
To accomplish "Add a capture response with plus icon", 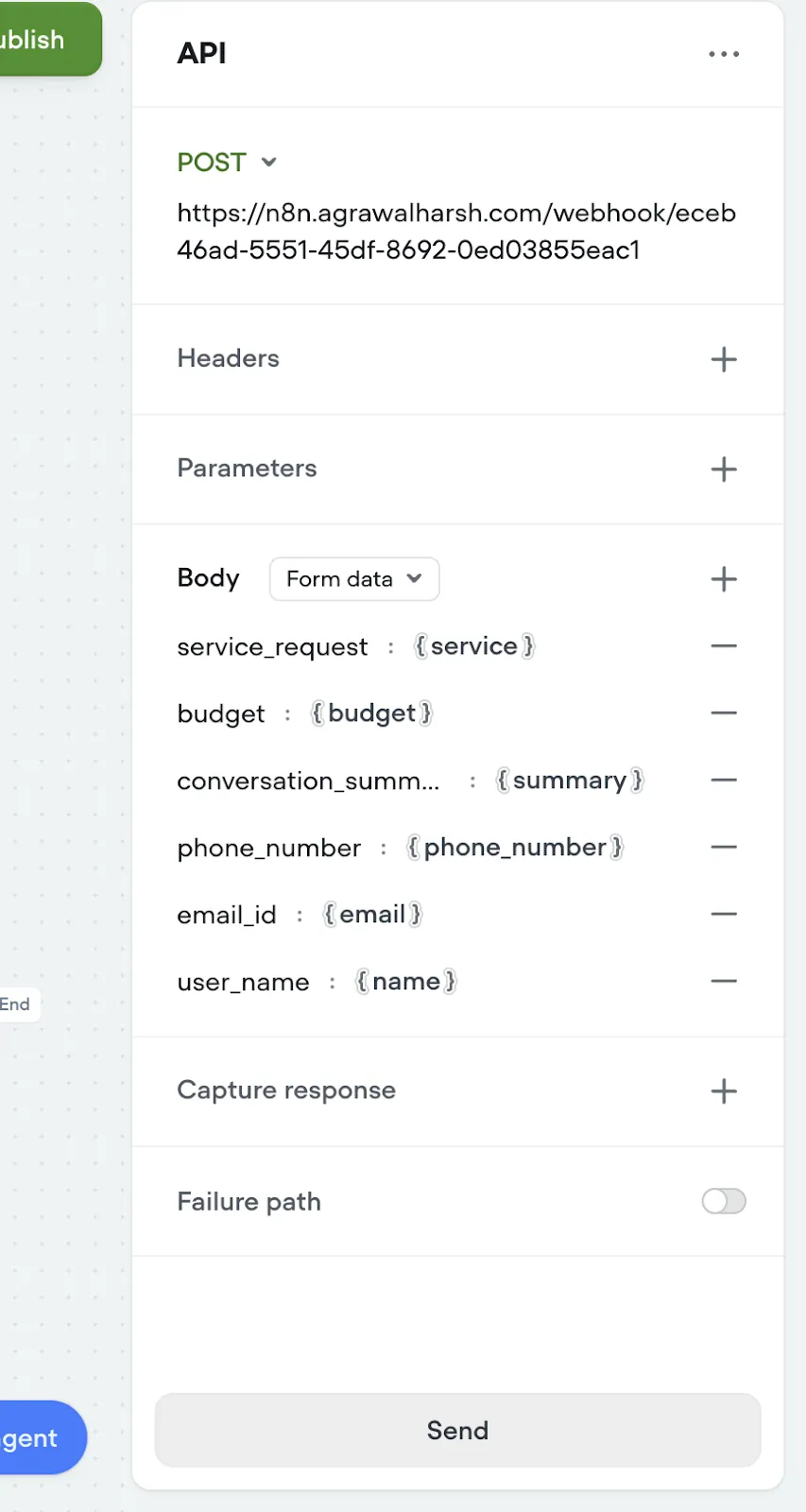I will [x=724, y=1091].
